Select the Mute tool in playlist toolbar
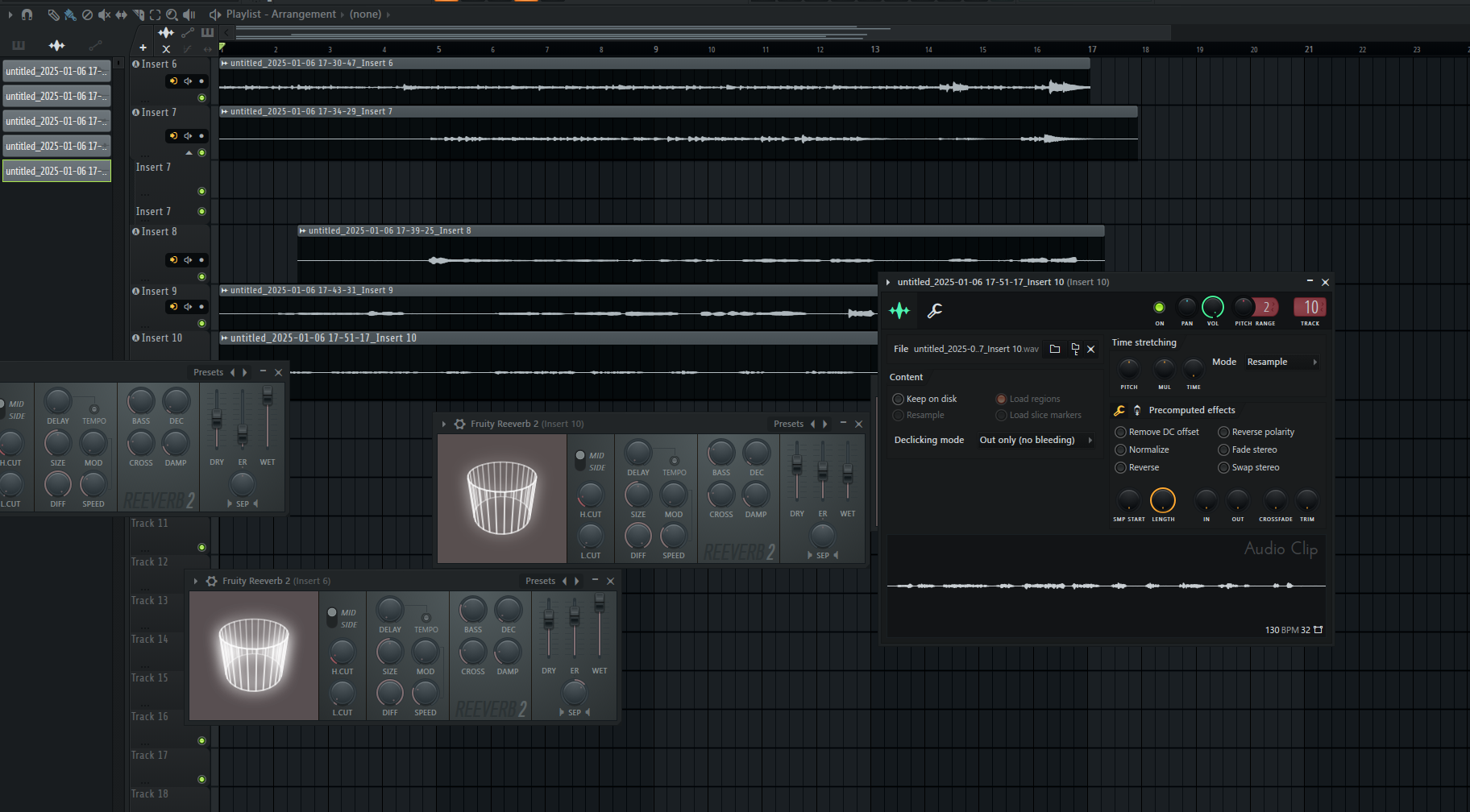The image size is (1470, 812). coord(104,14)
